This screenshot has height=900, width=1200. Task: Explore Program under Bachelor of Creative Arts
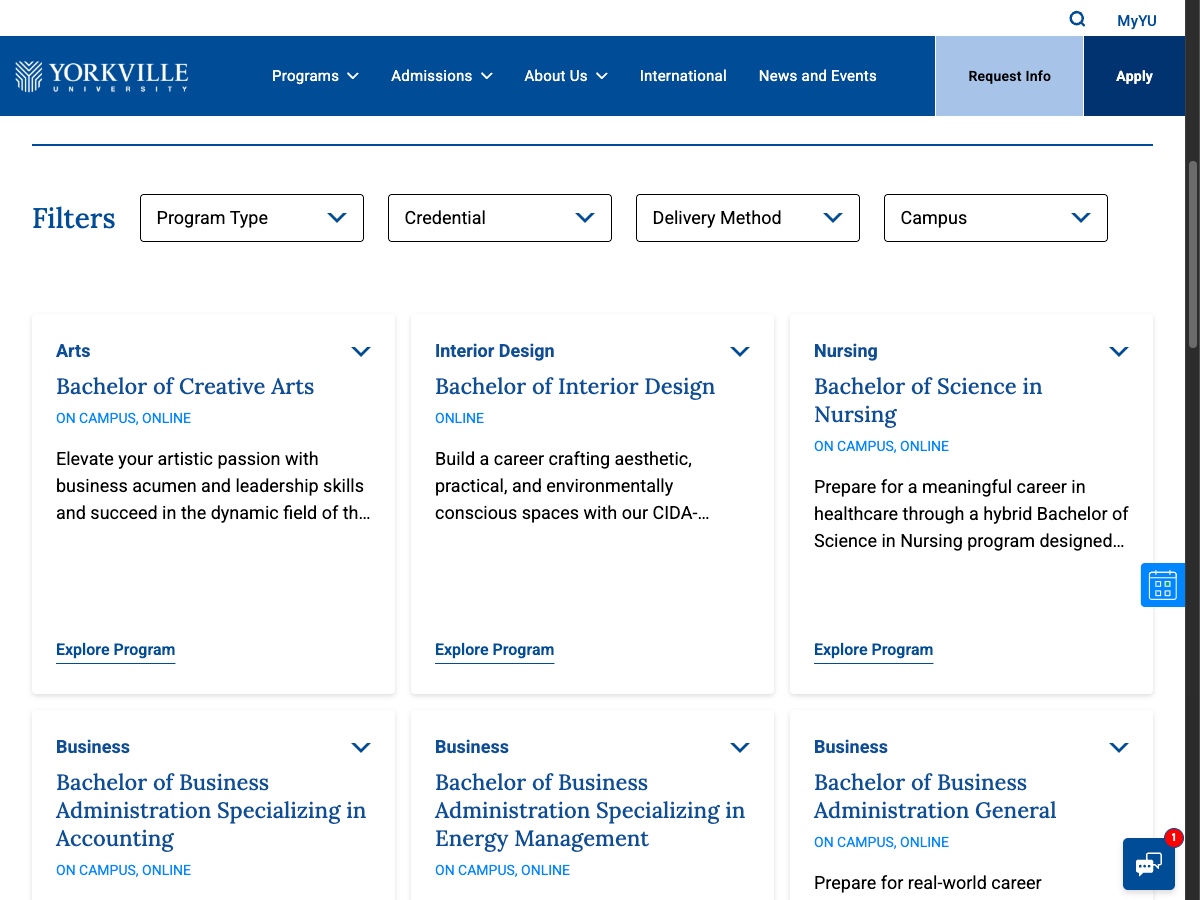point(116,650)
